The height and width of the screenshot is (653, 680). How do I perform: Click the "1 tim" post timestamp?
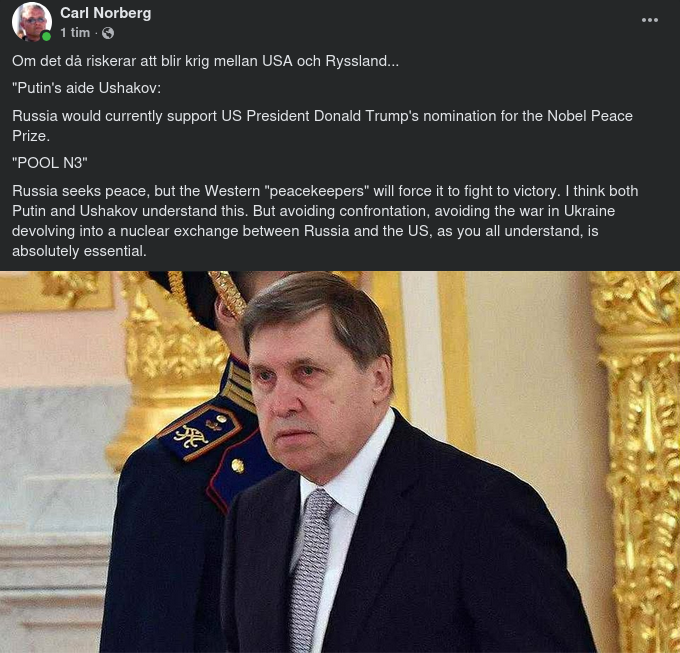(x=75, y=33)
